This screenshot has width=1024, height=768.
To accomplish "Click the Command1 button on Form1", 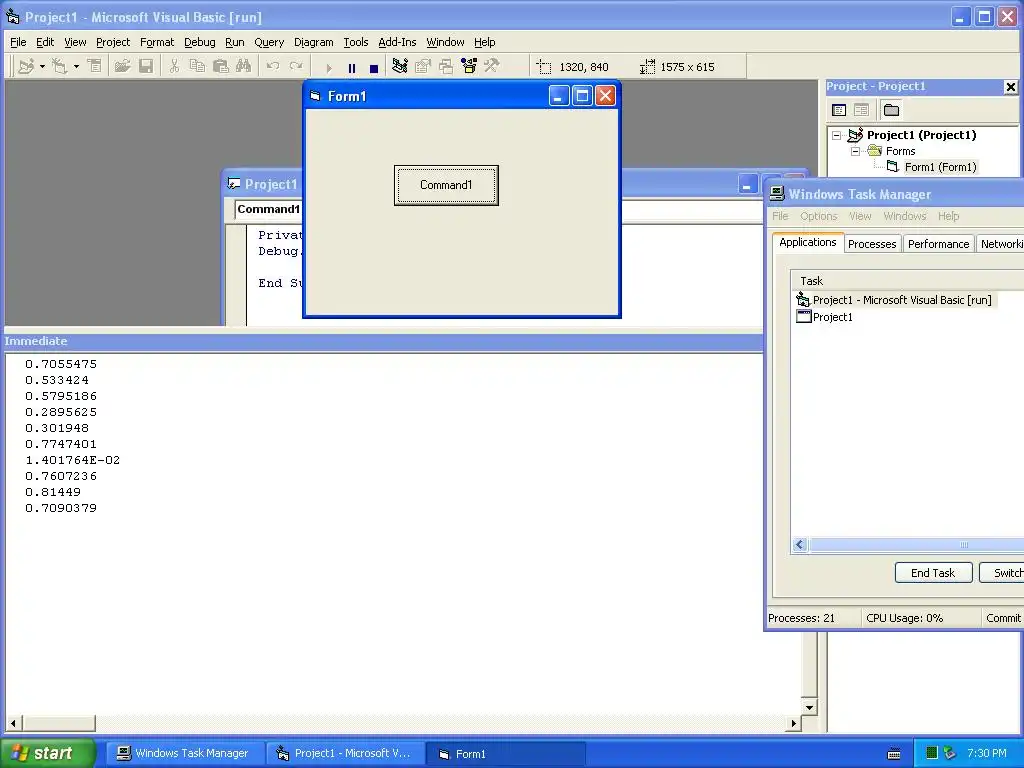I will pos(446,185).
